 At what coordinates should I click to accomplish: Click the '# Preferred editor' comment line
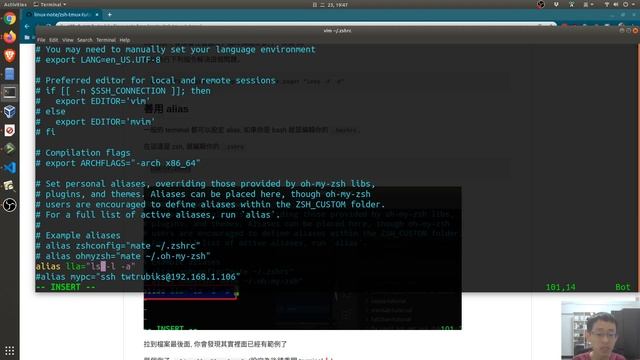point(156,80)
